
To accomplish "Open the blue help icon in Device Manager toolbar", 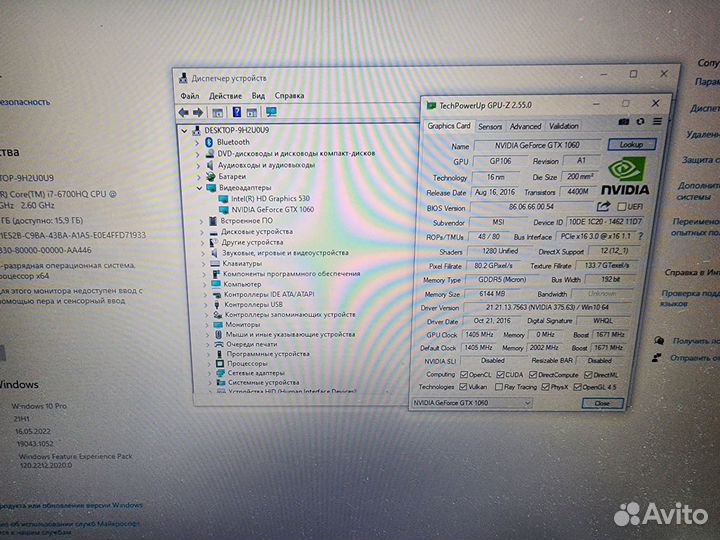I will [236, 112].
